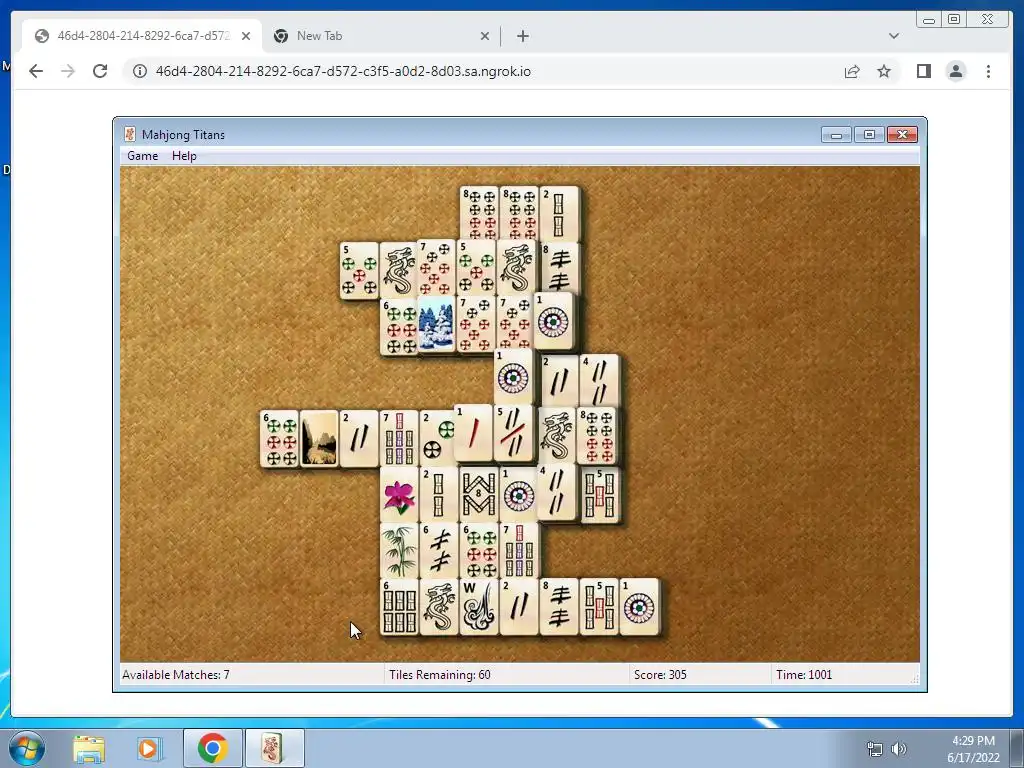This screenshot has height=768, width=1024.
Task: Select the 5 sticks tile with red stroke
Action: pos(513,433)
